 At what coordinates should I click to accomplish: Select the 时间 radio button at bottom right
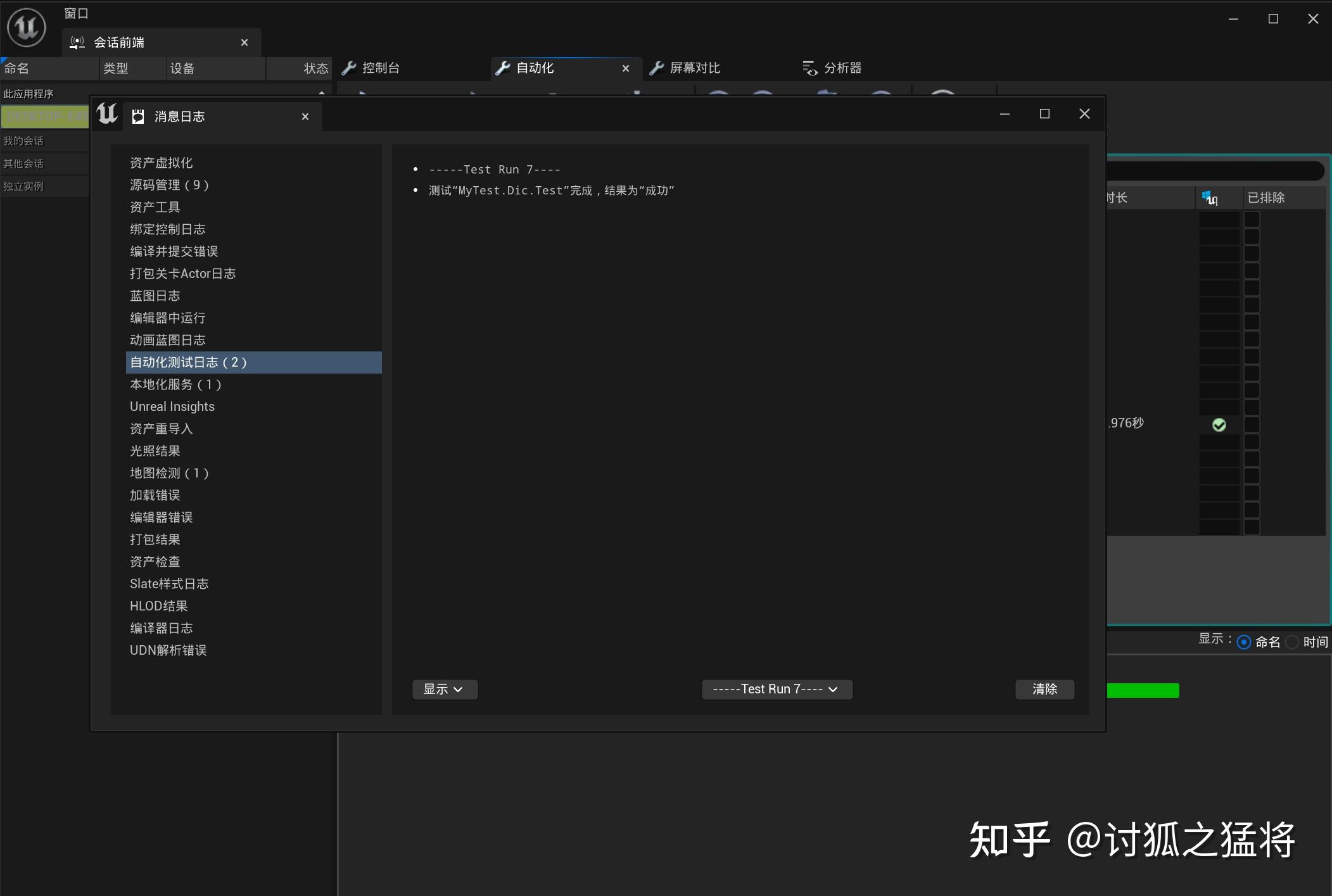(x=1292, y=641)
